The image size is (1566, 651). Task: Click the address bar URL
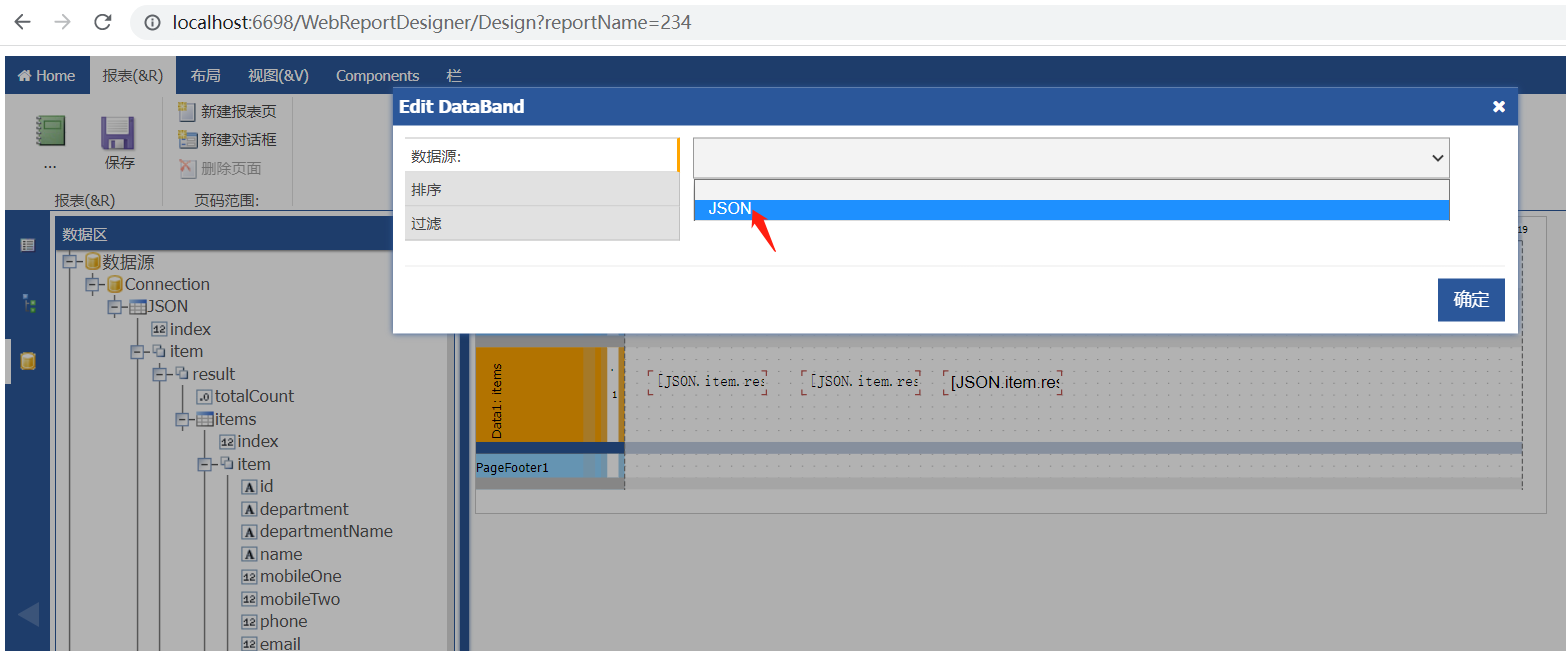[431, 22]
